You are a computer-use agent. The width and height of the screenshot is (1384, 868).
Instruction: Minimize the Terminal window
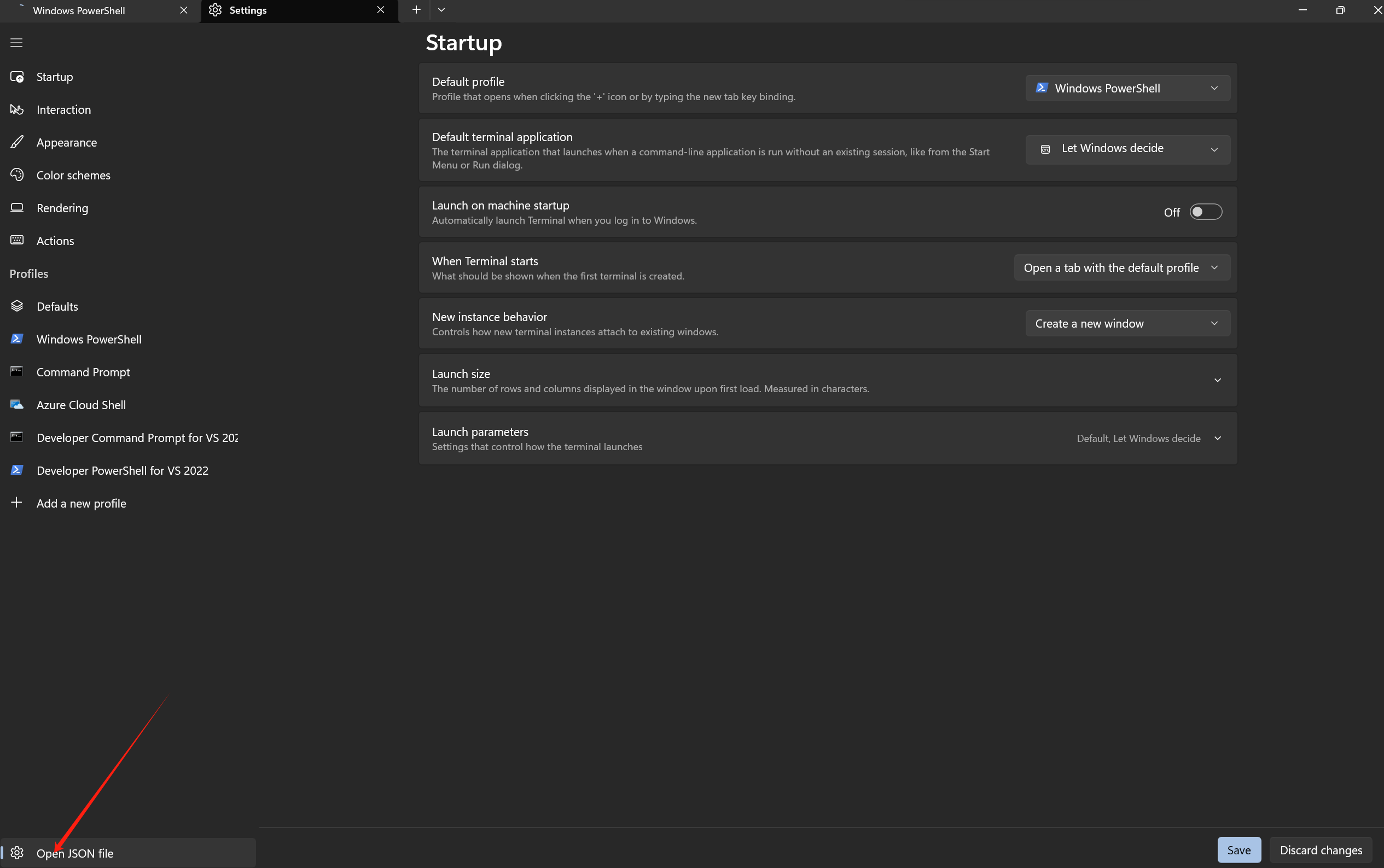coord(1302,10)
